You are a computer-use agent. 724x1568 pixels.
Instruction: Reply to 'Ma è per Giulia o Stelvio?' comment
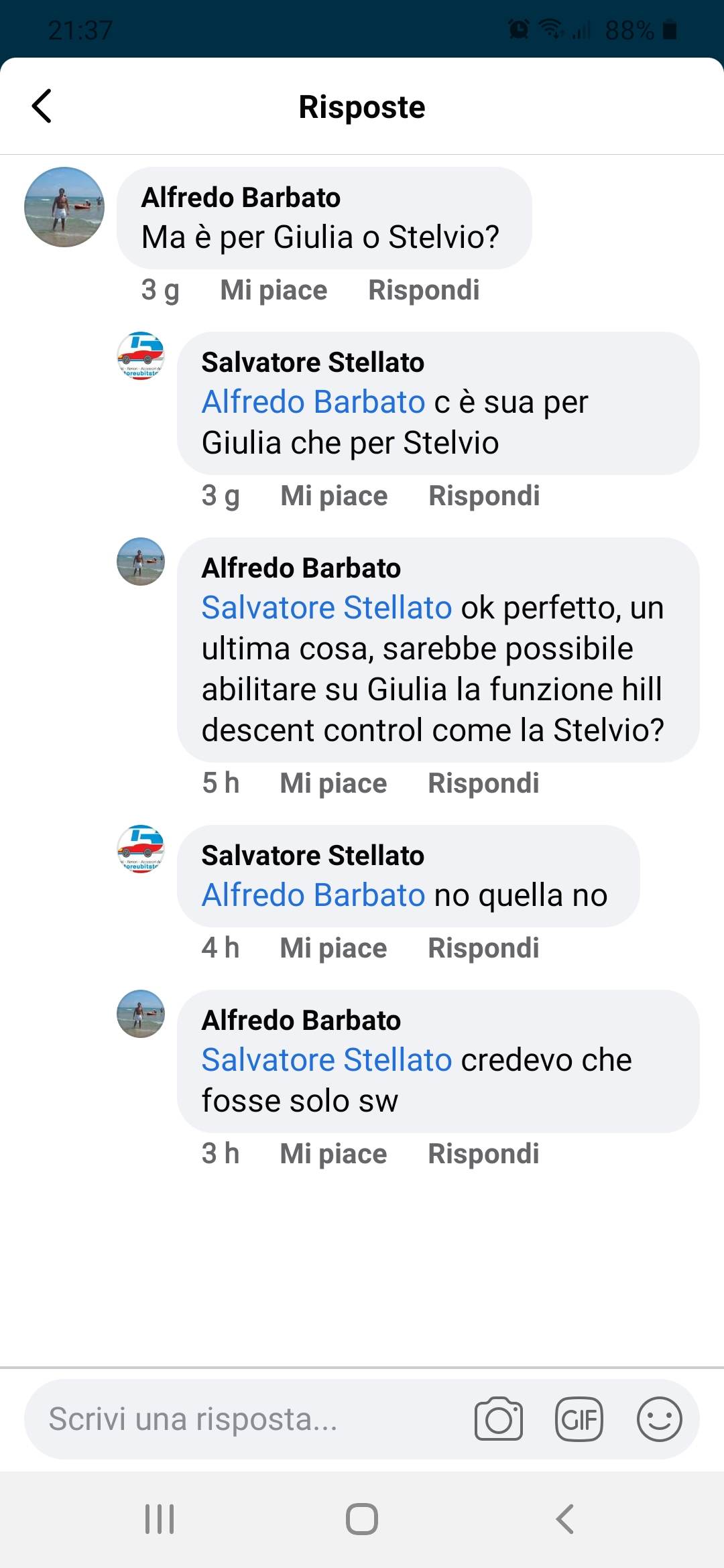click(x=424, y=290)
